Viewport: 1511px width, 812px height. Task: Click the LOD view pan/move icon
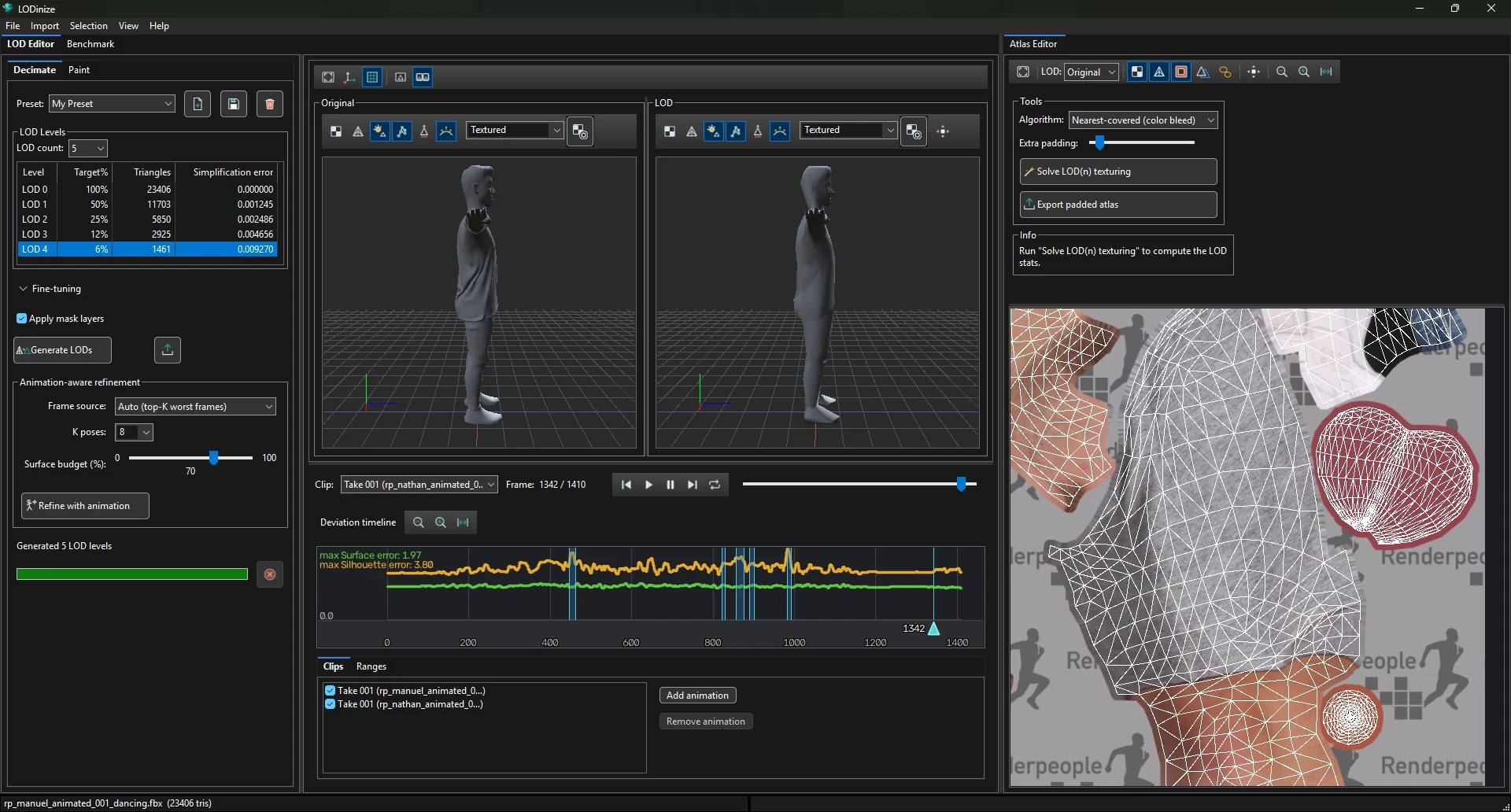[944, 131]
